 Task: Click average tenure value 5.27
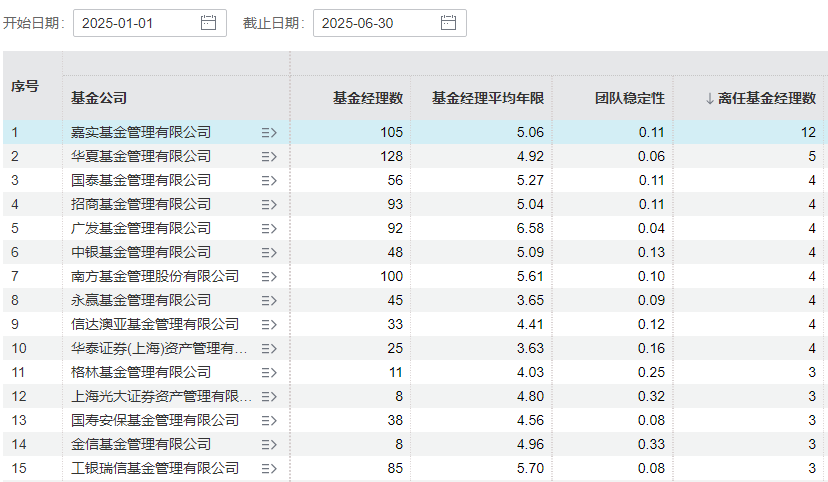pyautogui.click(x=530, y=180)
